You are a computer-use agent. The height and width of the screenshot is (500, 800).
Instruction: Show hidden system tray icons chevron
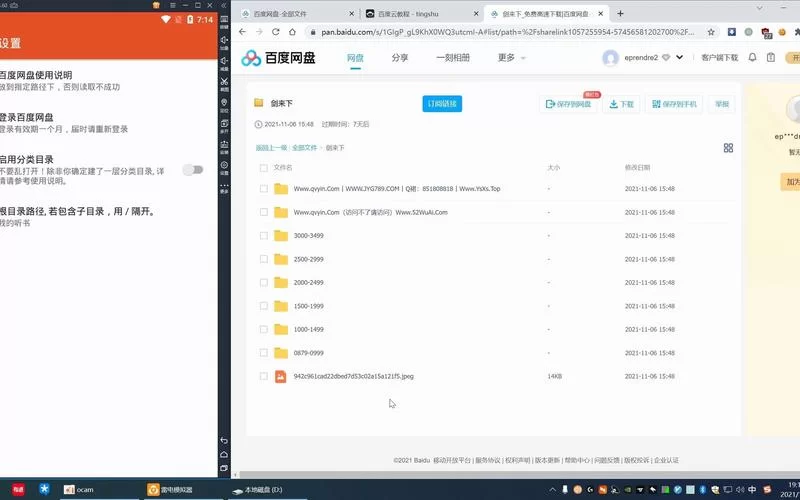point(553,490)
